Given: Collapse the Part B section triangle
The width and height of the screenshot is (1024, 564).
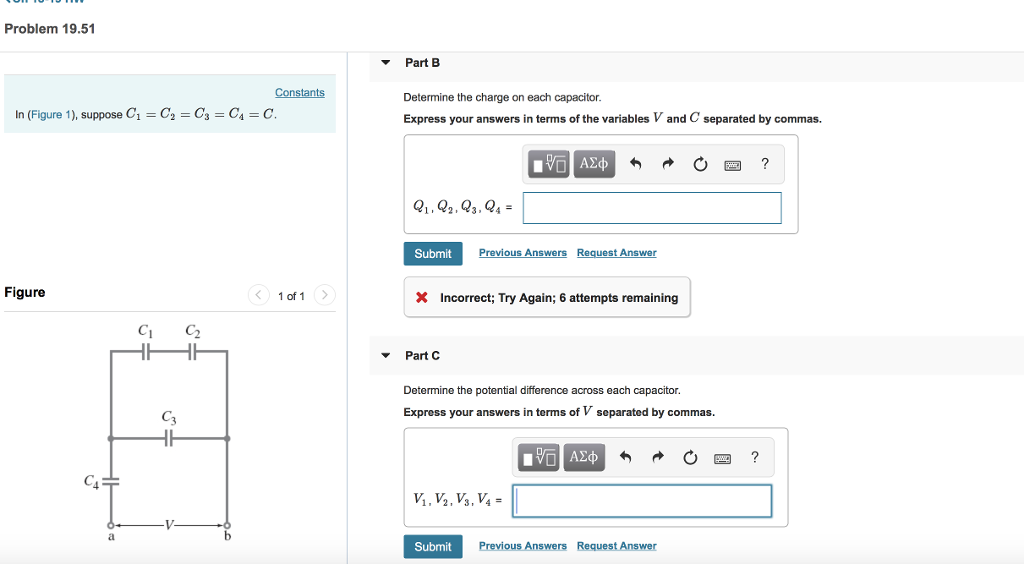Looking at the screenshot, I should [386, 63].
